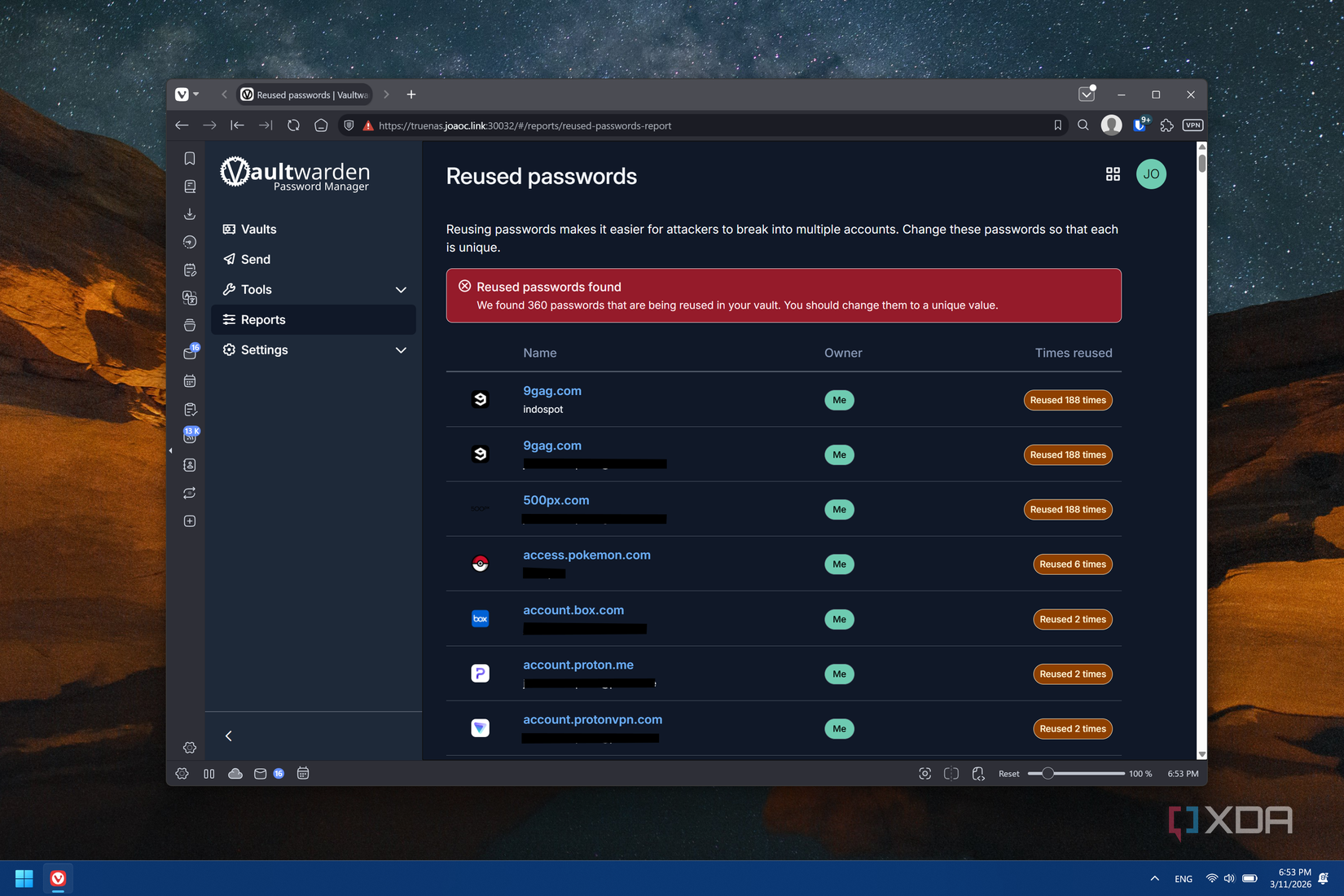
Task: Select Reports in navigation
Action: pos(314,320)
